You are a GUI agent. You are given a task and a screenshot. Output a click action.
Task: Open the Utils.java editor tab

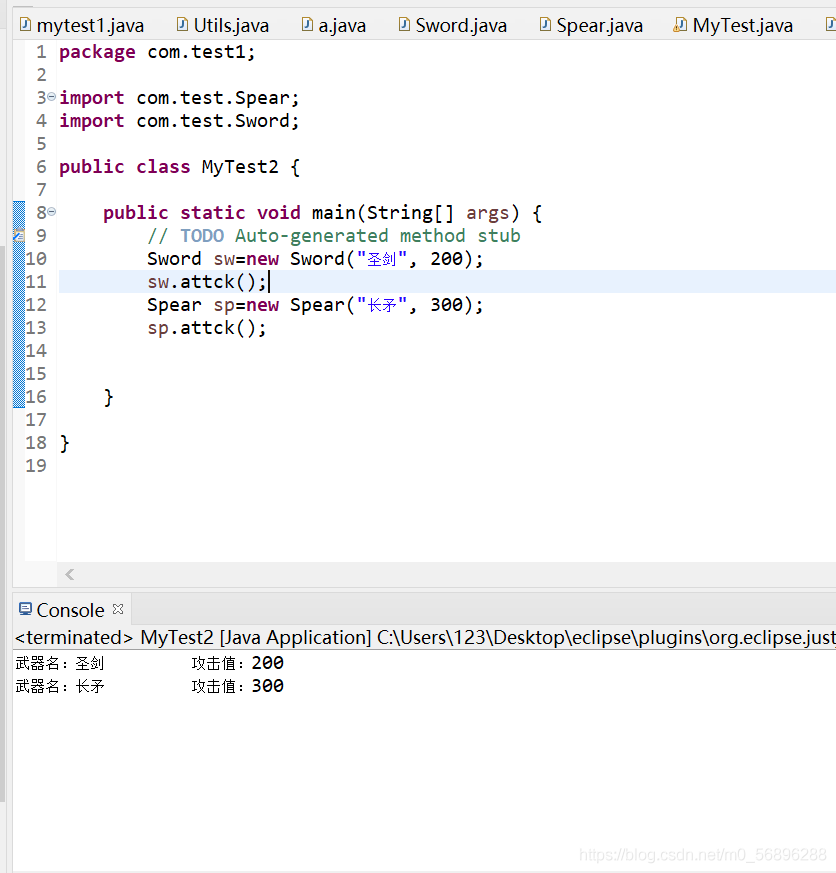pos(223,25)
